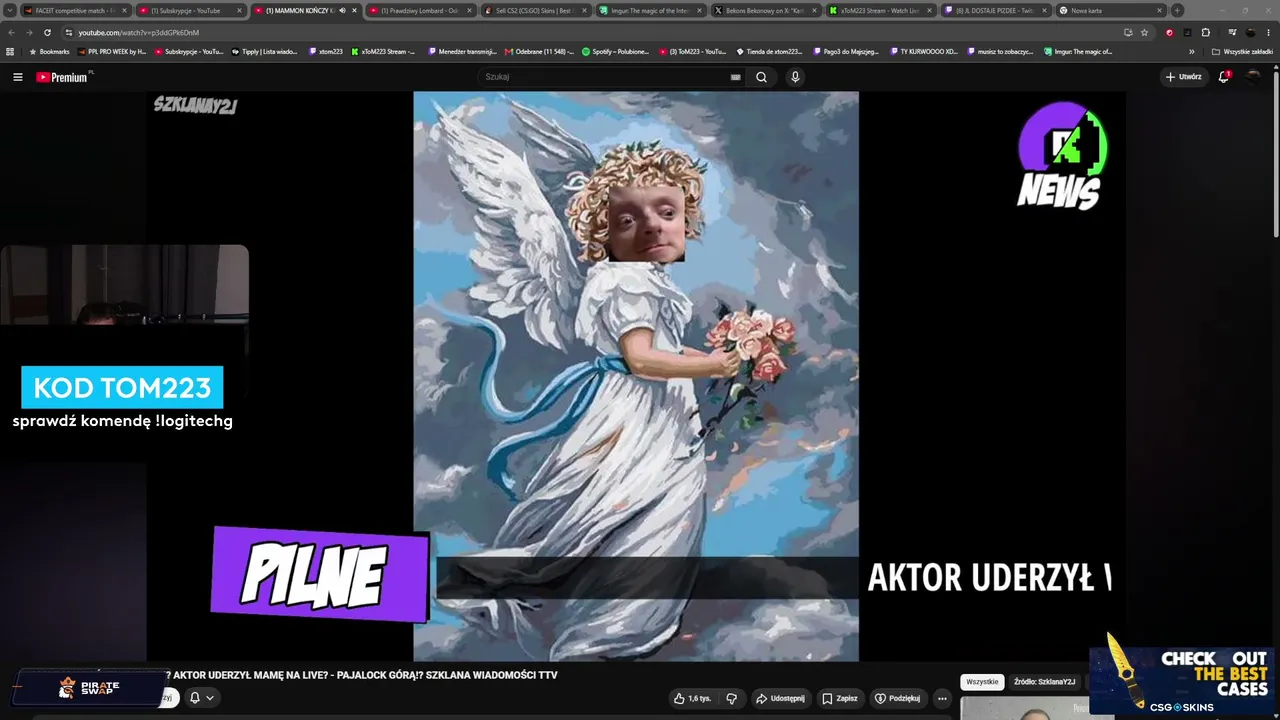Open the Odebrane Gmail bookmark
The image size is (1280, 720).
pos(539,51)
